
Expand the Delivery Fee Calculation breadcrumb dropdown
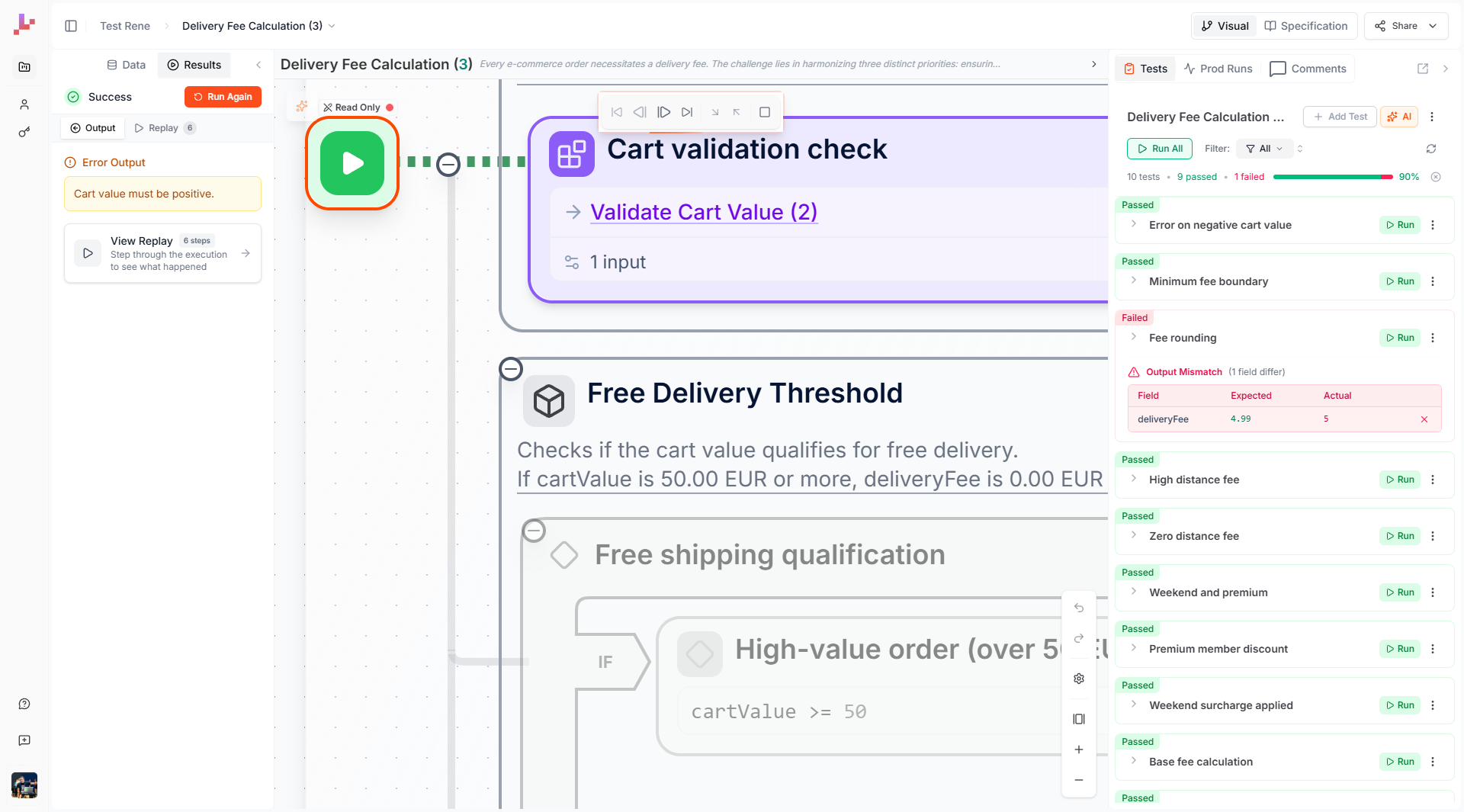[332, 25]
